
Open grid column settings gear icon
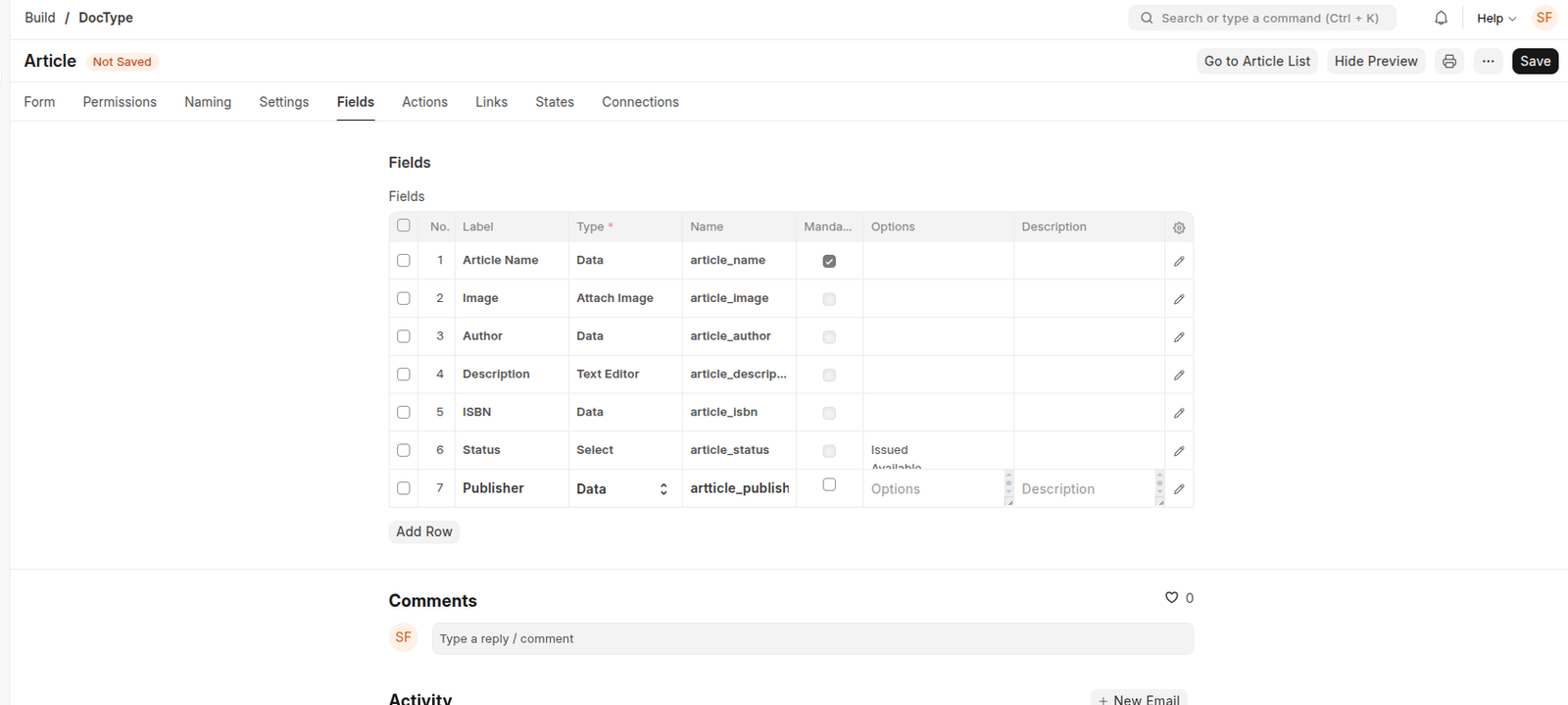click(1179, 227)
